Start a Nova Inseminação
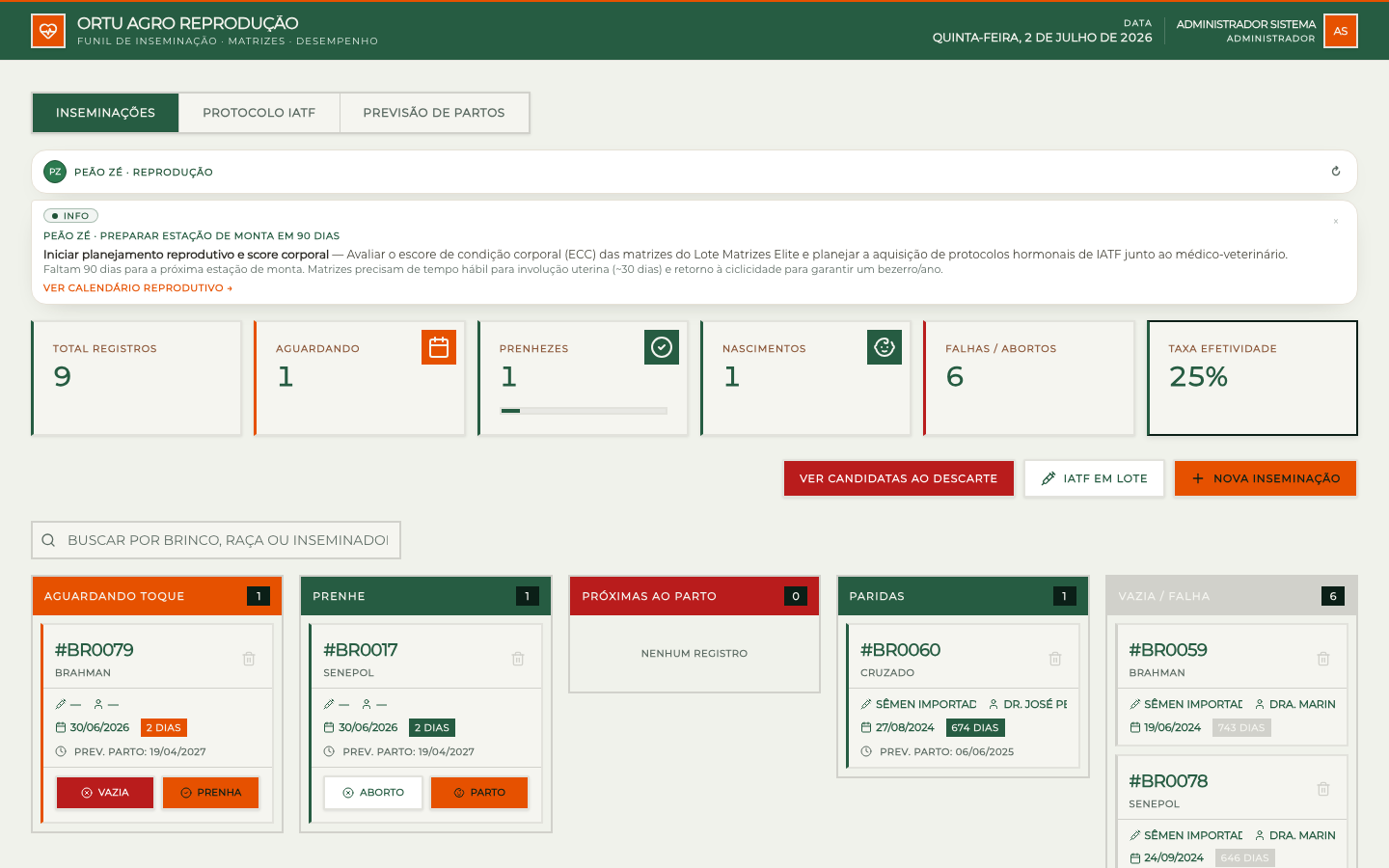 (x=1266, y=478)
